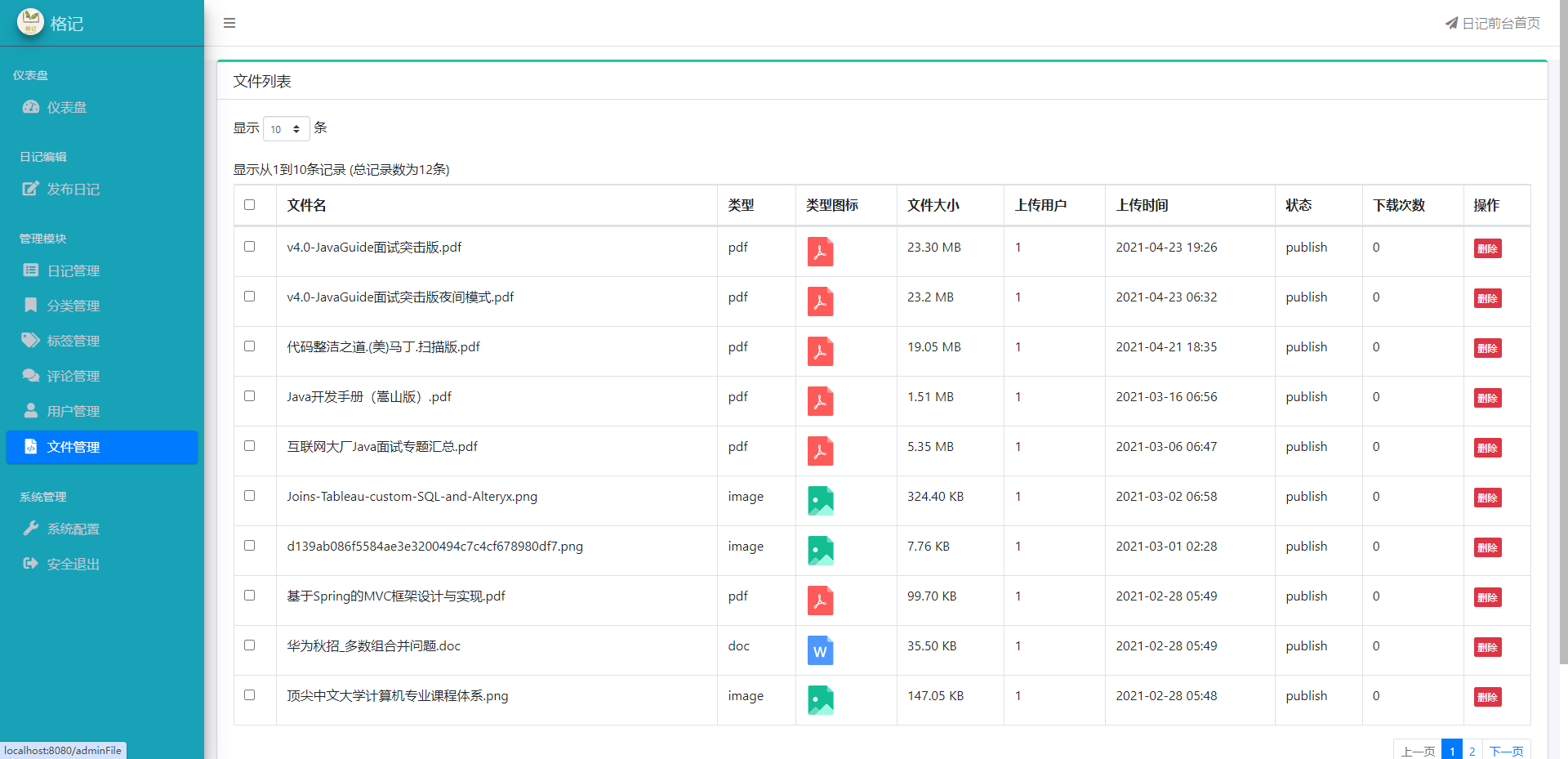Click the PDF icon for 基于Spring的MVC框架设计与实现.pdf
Screen dimensions: 1568x759
[x=820, y=601]
